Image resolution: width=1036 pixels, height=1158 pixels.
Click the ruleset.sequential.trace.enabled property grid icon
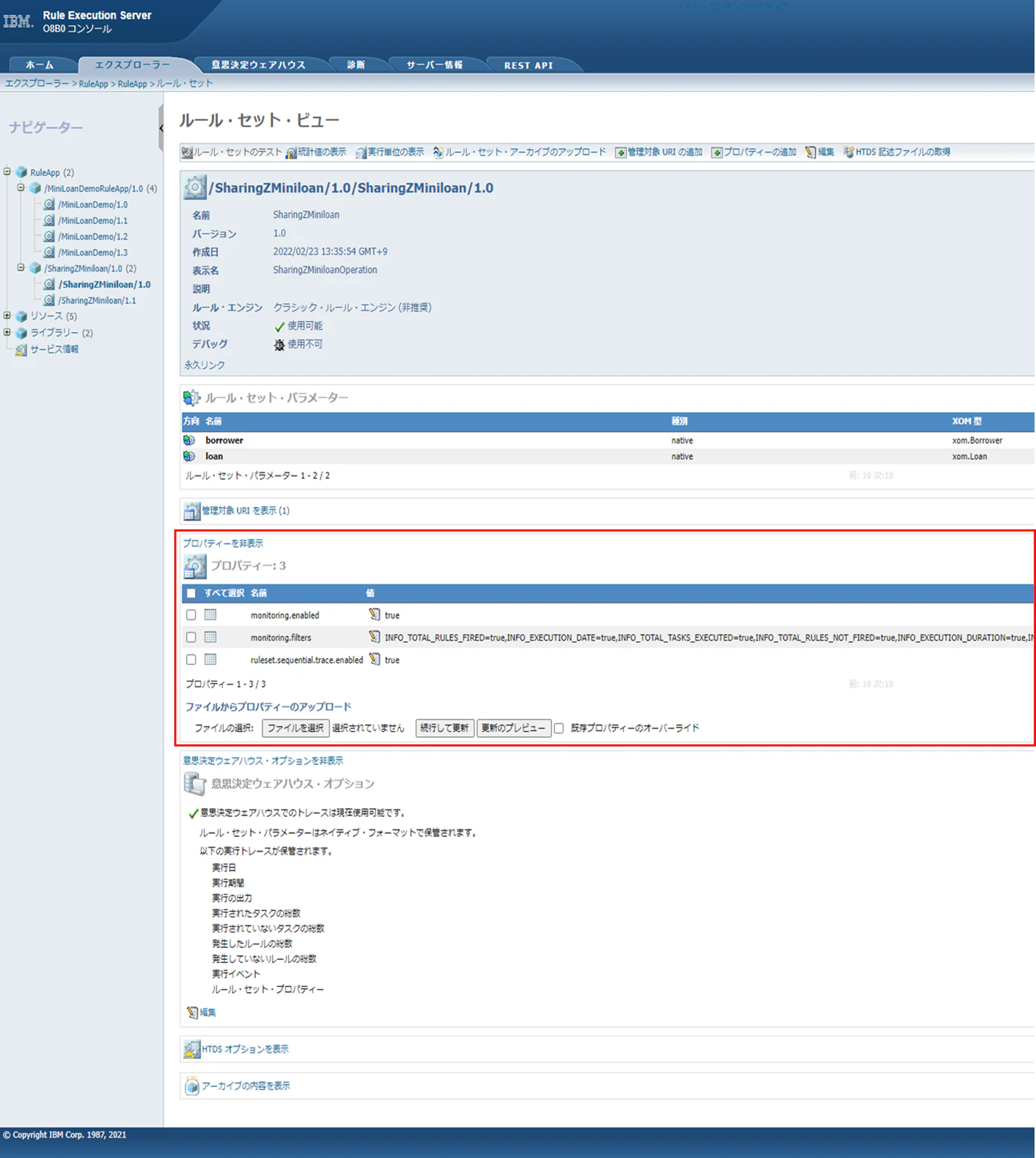tap(210, 659)
